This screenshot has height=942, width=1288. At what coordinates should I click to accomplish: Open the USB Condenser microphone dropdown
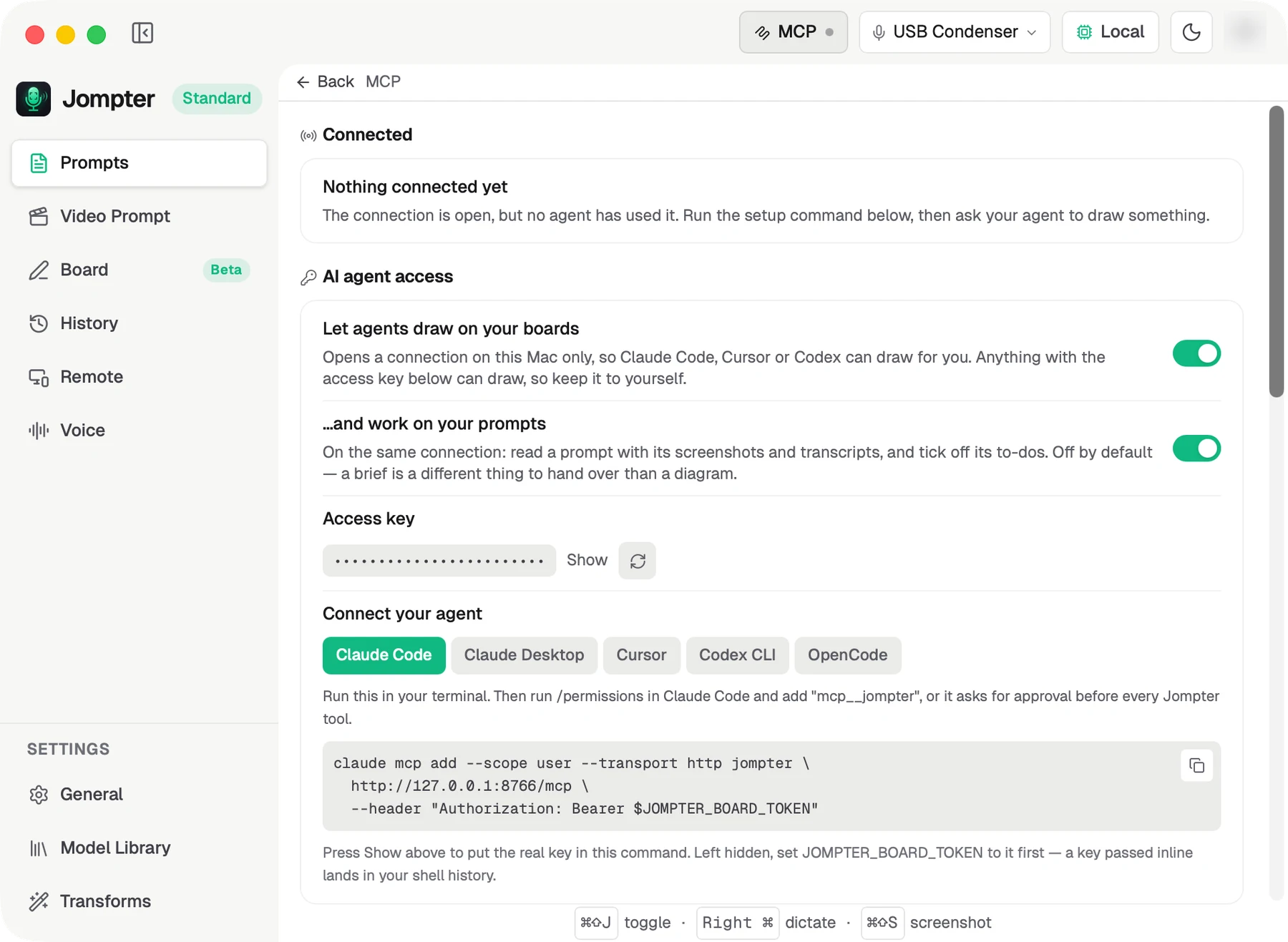click(x=955, y=32)
